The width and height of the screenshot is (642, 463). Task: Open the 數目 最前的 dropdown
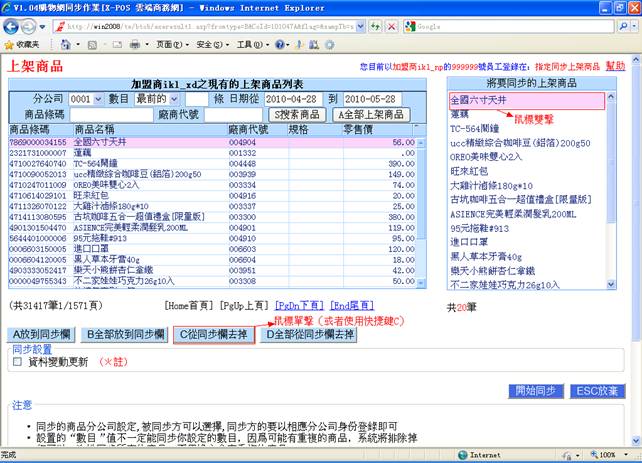point(157,100)
